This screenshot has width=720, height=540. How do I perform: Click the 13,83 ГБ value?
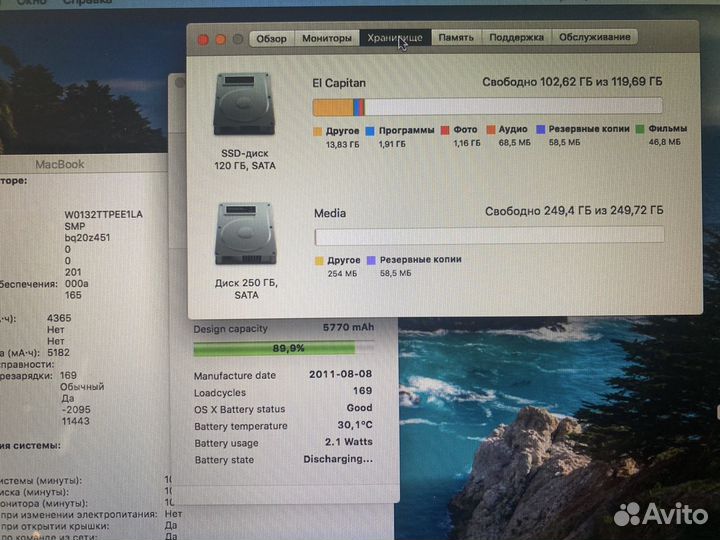coord(343,145)
